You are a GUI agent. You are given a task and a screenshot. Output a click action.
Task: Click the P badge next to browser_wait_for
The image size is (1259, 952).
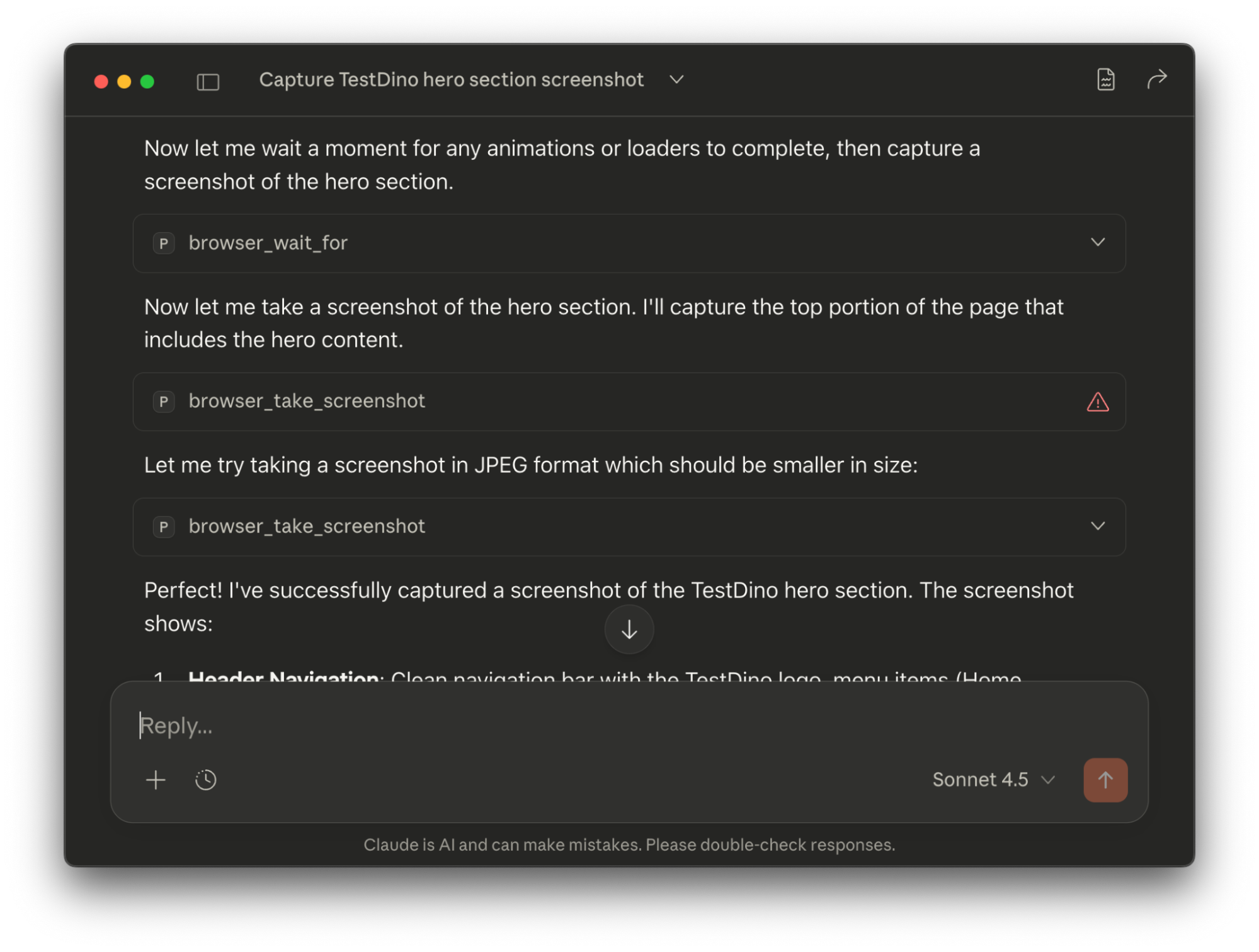point(163,244)
